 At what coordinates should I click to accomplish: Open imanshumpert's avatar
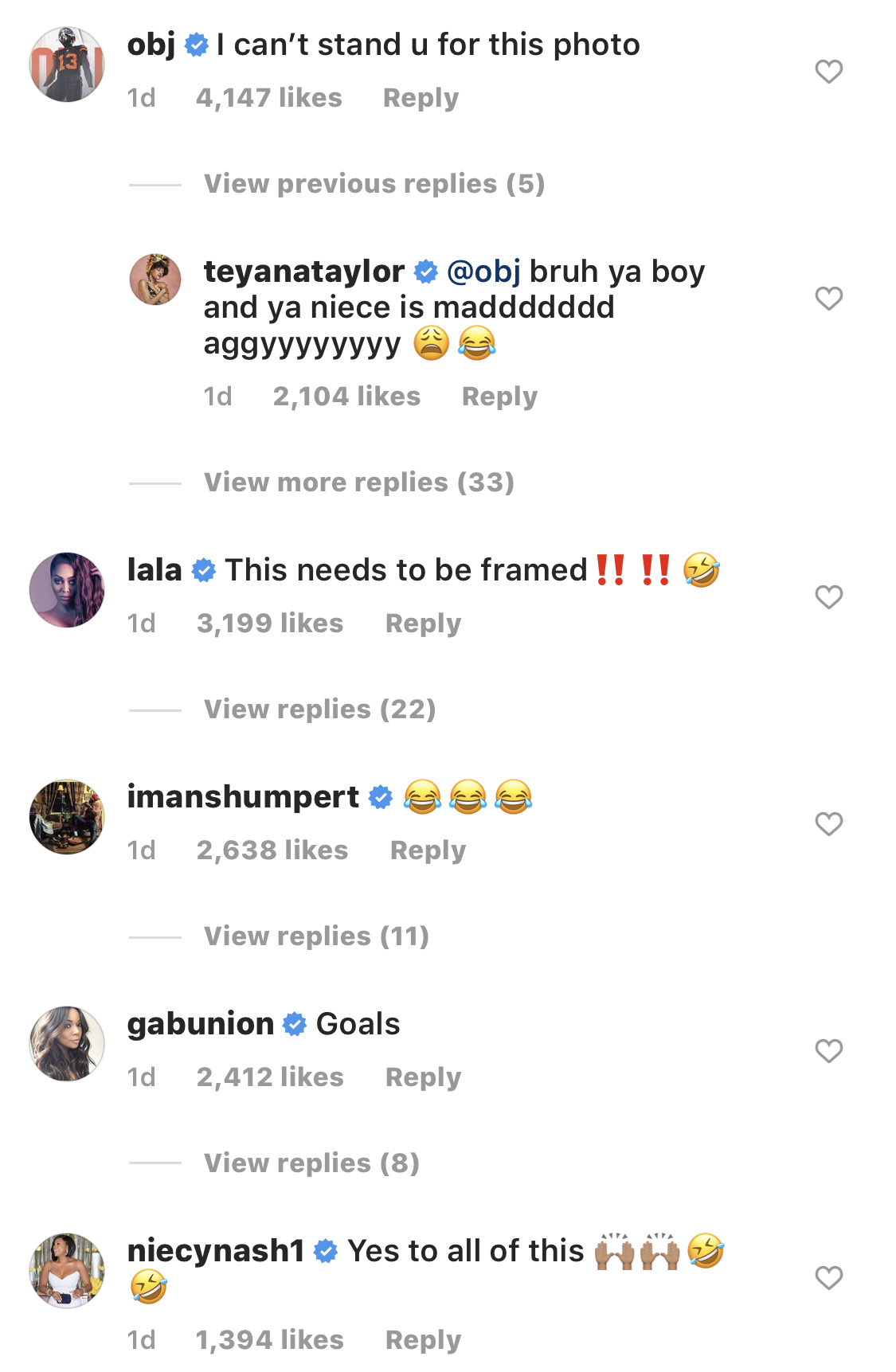pos(67,817)
